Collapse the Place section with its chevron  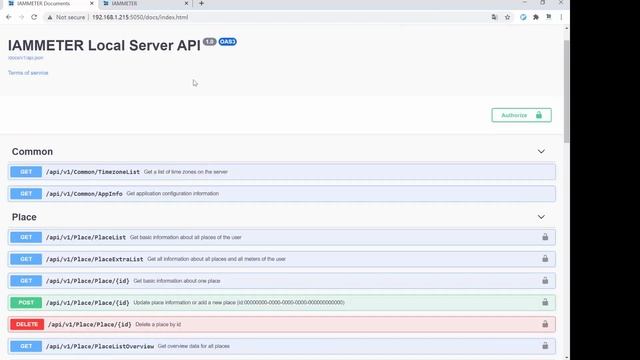pyautogui.click(x=541, y=217)
